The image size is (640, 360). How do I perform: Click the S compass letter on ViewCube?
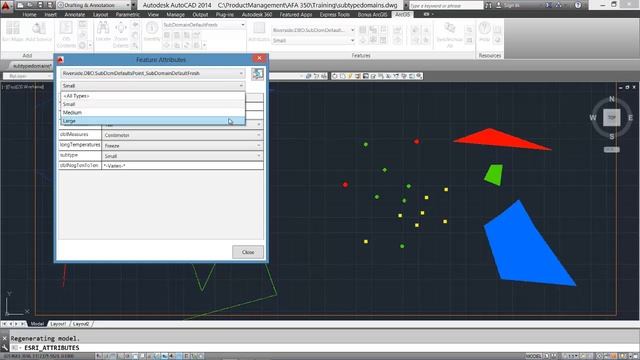click(611, 136)
